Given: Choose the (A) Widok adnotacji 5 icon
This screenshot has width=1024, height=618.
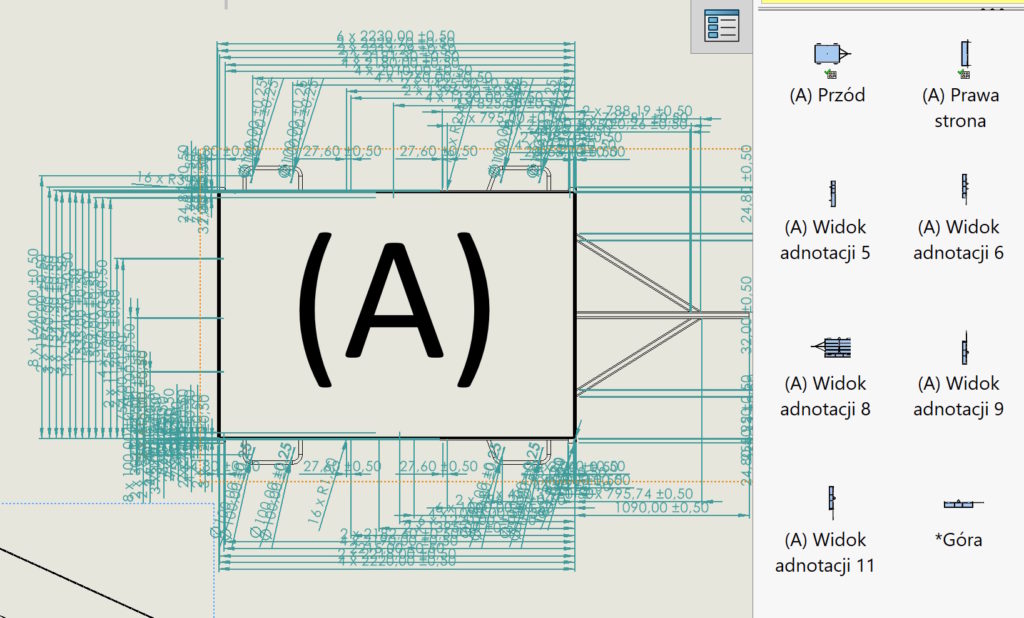Looking at the screenshot, I should click(833, 192).
